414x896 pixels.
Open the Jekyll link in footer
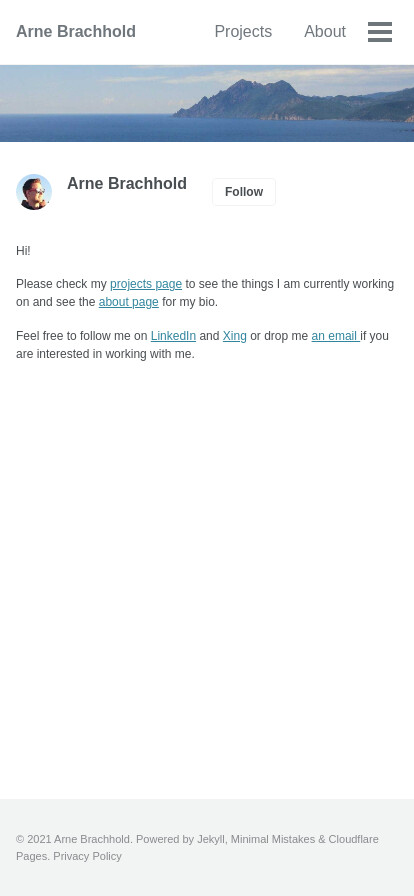211,839
